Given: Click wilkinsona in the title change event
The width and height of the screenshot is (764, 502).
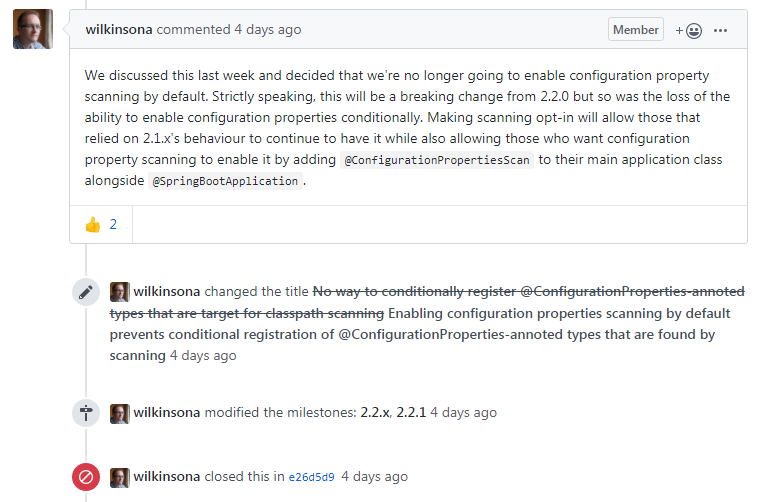Looking at the screenshot, I should click(167, 292).
